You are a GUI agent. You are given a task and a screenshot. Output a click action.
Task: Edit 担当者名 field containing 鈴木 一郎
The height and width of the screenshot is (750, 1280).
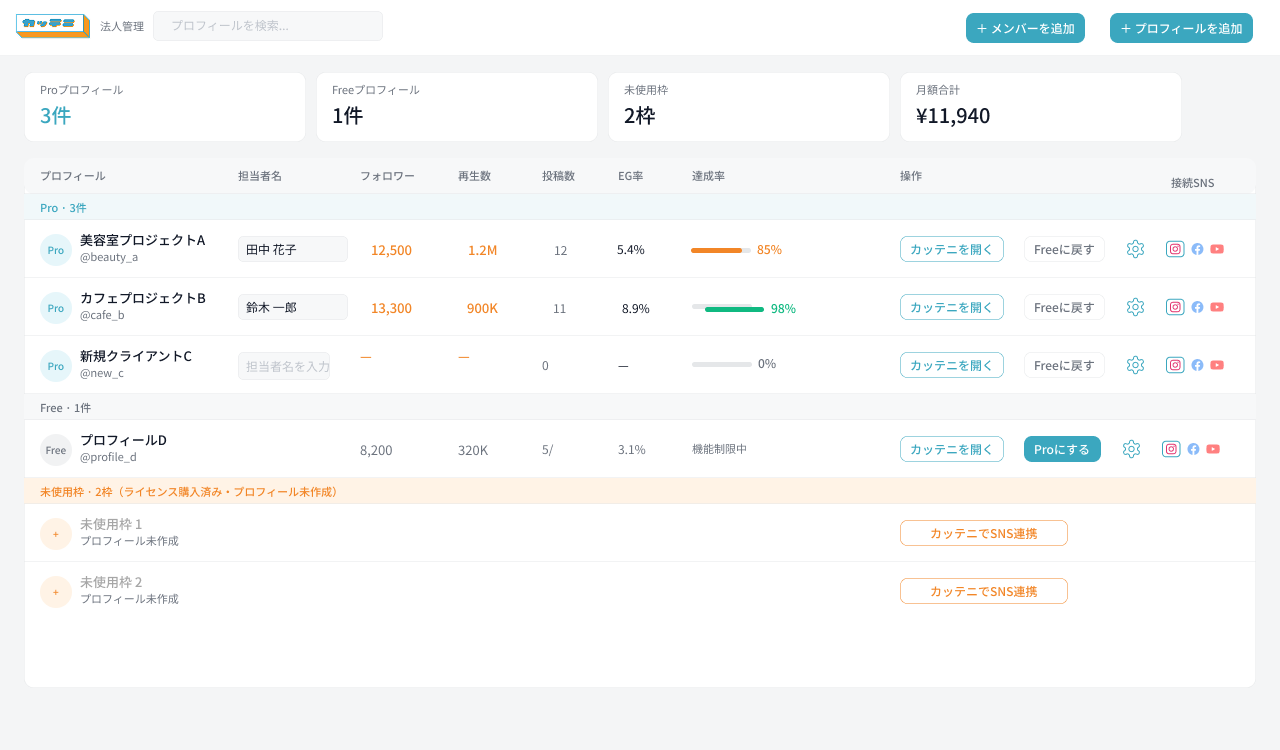pos(293,307)
